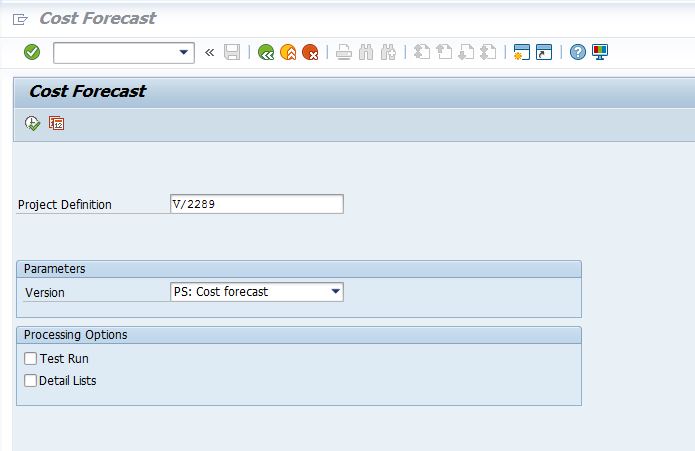Click the Parameters group header
This screenshot has width=695, height=451.
click(x=299, y=269)
